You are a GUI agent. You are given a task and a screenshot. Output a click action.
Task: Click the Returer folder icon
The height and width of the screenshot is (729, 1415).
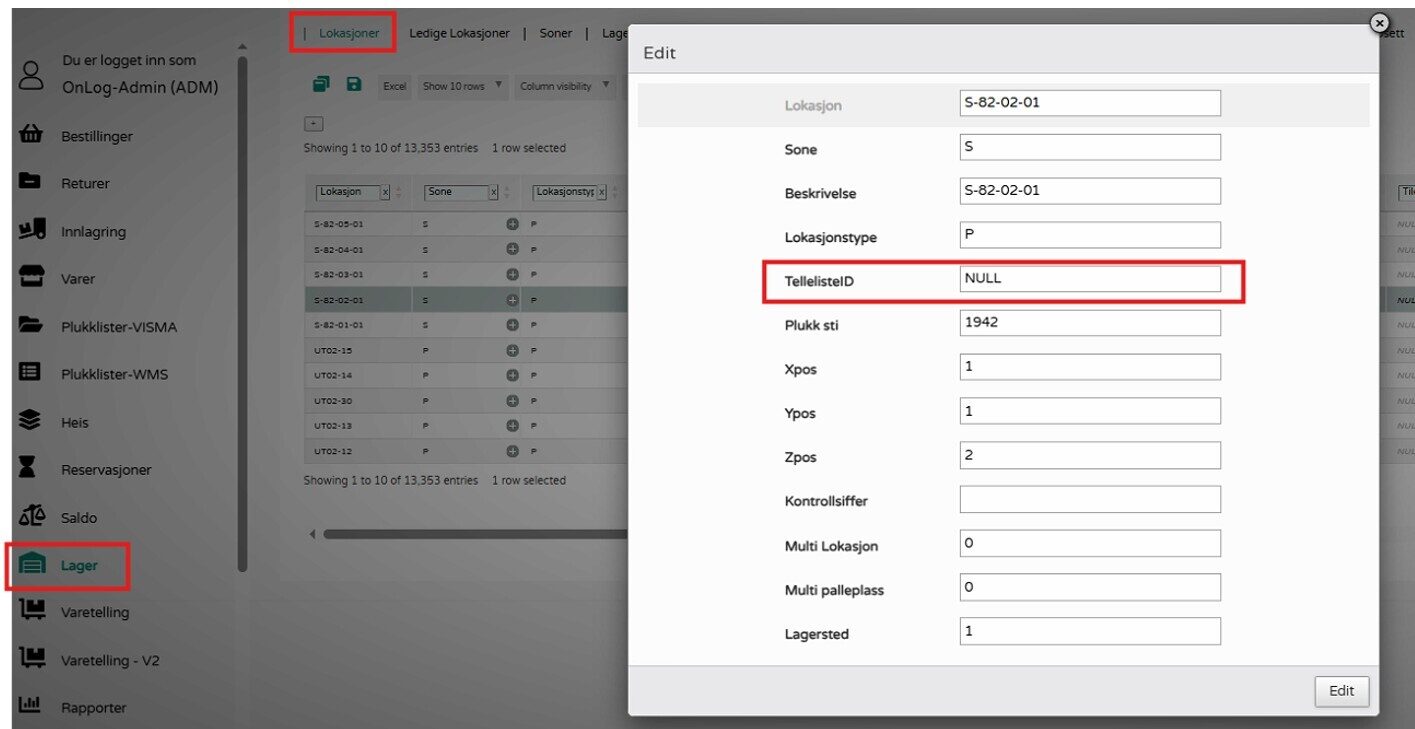31,182
